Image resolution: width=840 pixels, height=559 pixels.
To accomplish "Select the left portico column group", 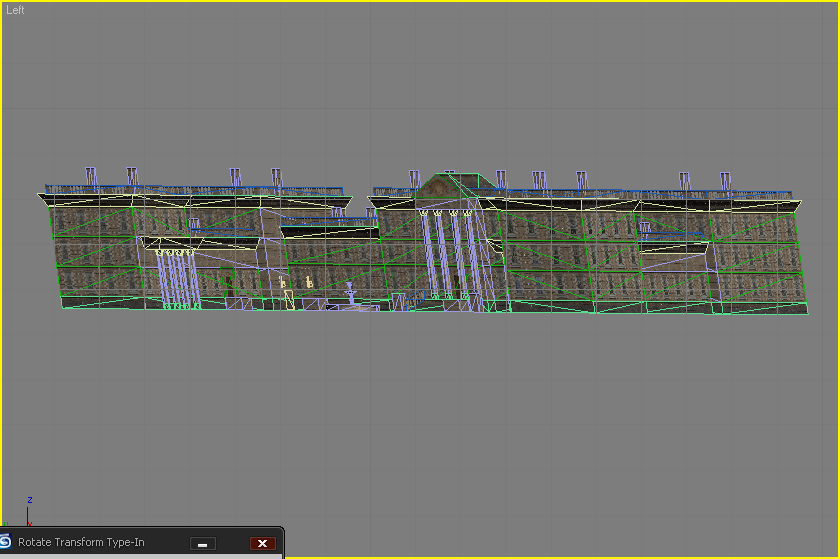I will (x=175, y=277).
